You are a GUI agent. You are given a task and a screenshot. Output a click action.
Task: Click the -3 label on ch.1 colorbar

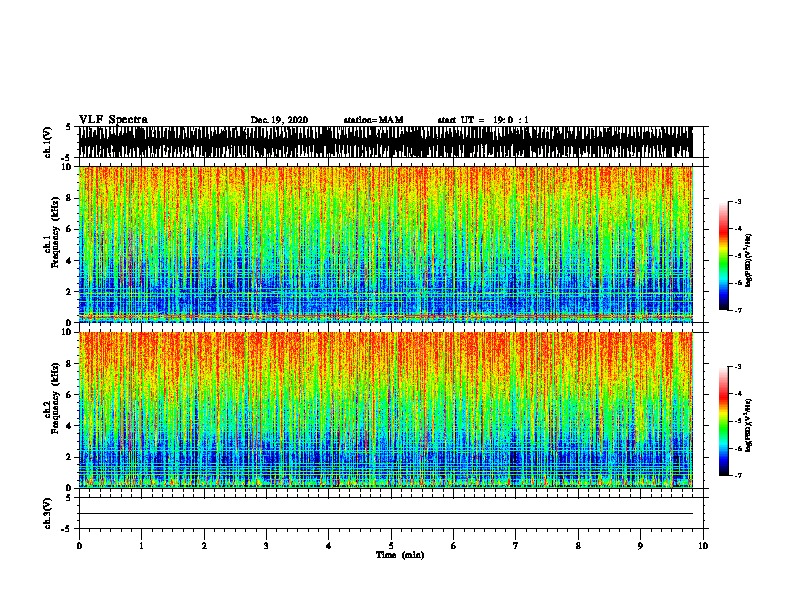(737, 201)
